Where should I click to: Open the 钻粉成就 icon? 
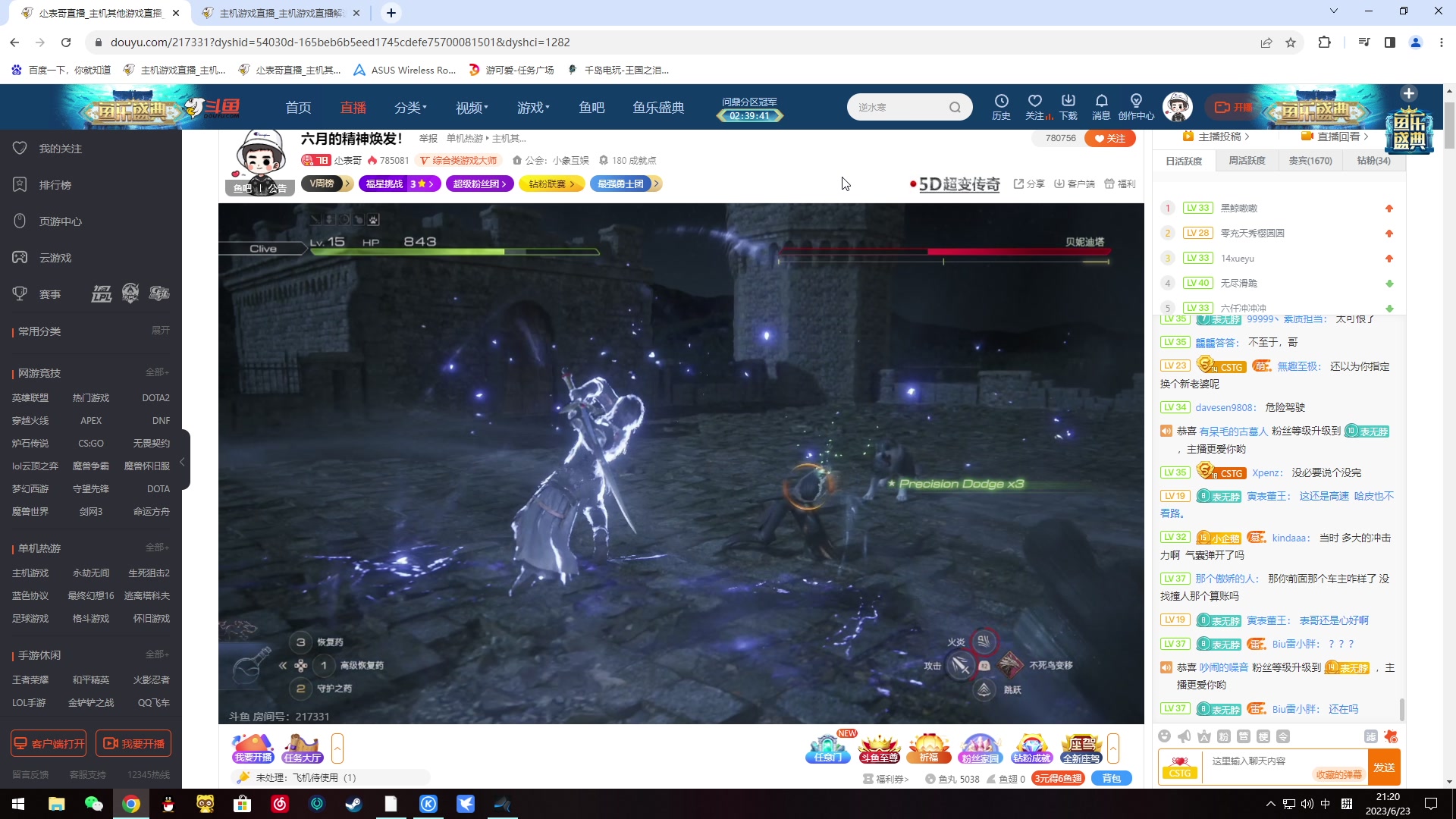[1031, 748]
